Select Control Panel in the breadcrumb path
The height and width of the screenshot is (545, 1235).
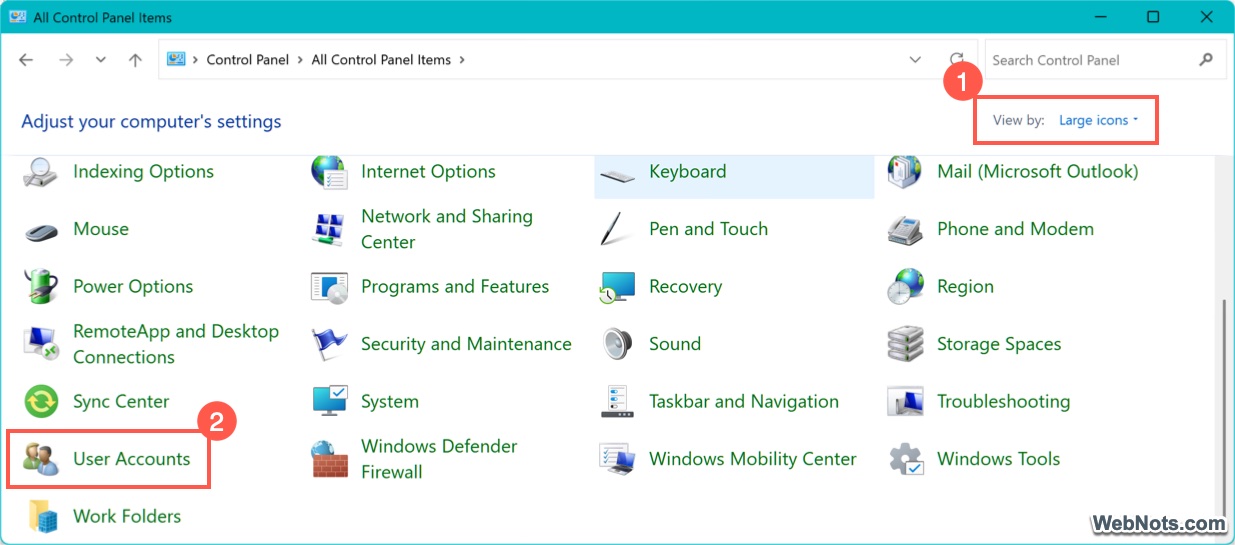point(247,60)
